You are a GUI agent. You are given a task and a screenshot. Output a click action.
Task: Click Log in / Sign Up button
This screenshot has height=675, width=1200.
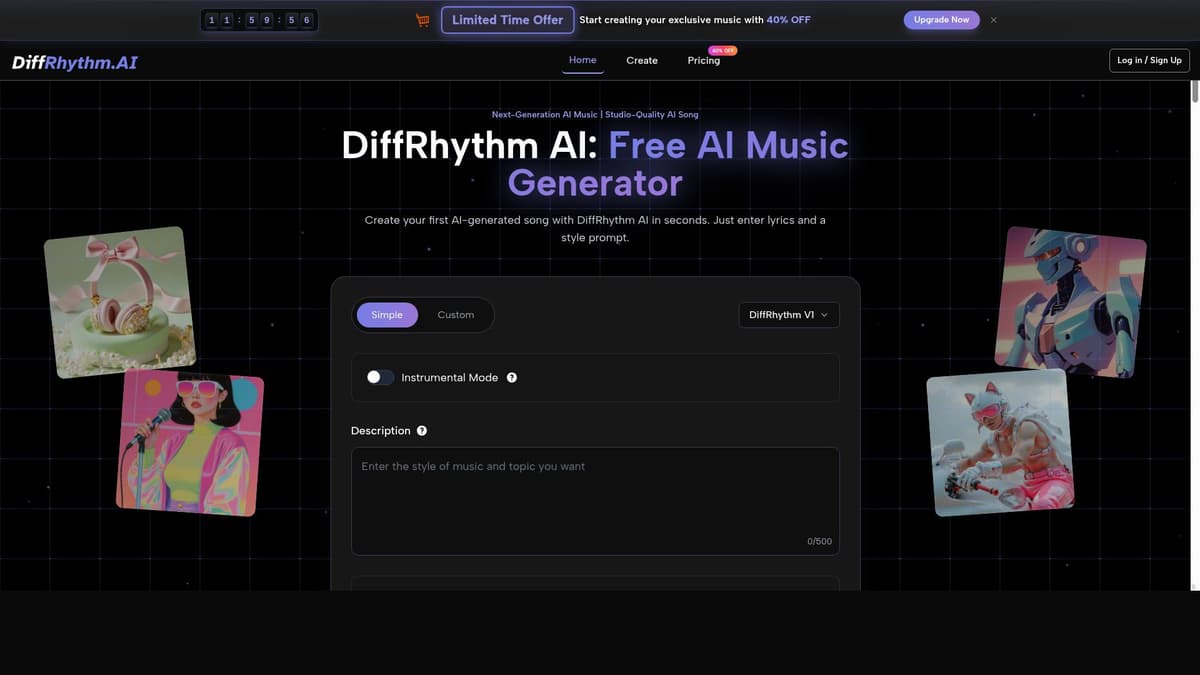(x=1149, y=60)
